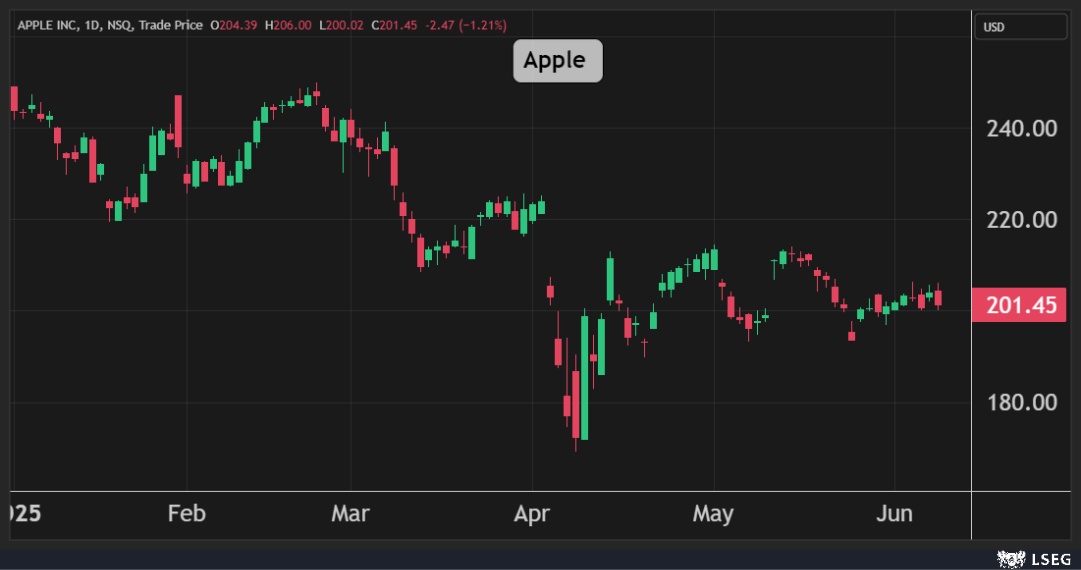Click the open value O204.39
The width and height of the screenshot is (1081, 570).
click(234, 25)
